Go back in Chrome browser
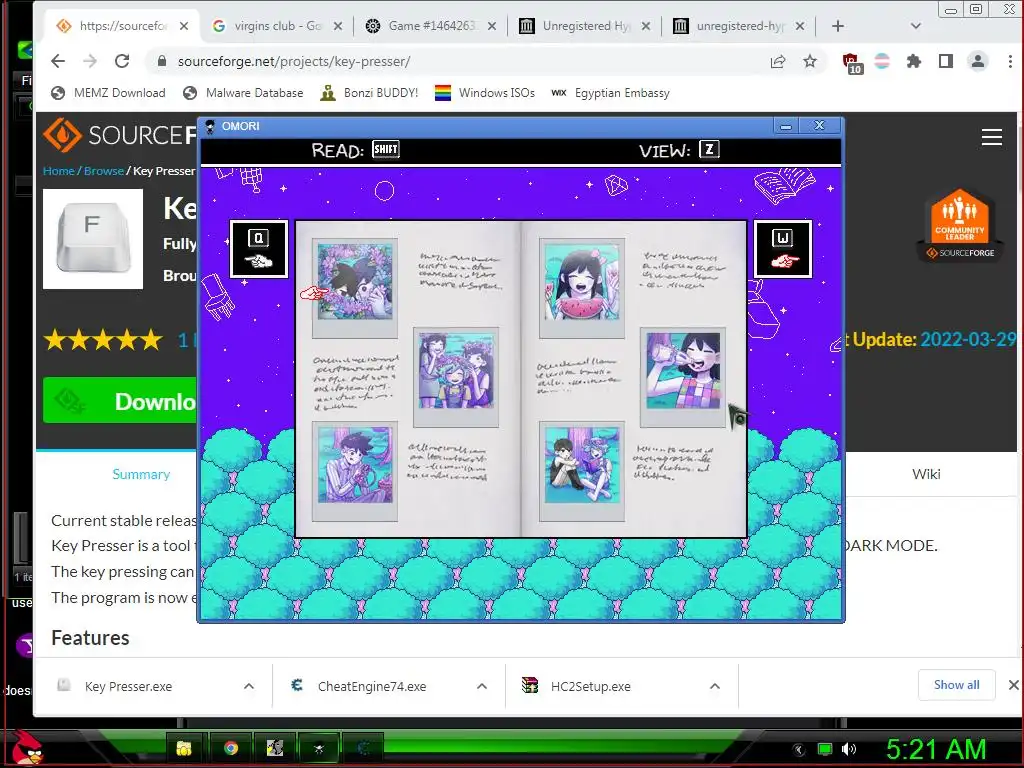This screenshot has height=768, width=1024. click(x=58, y=61)
